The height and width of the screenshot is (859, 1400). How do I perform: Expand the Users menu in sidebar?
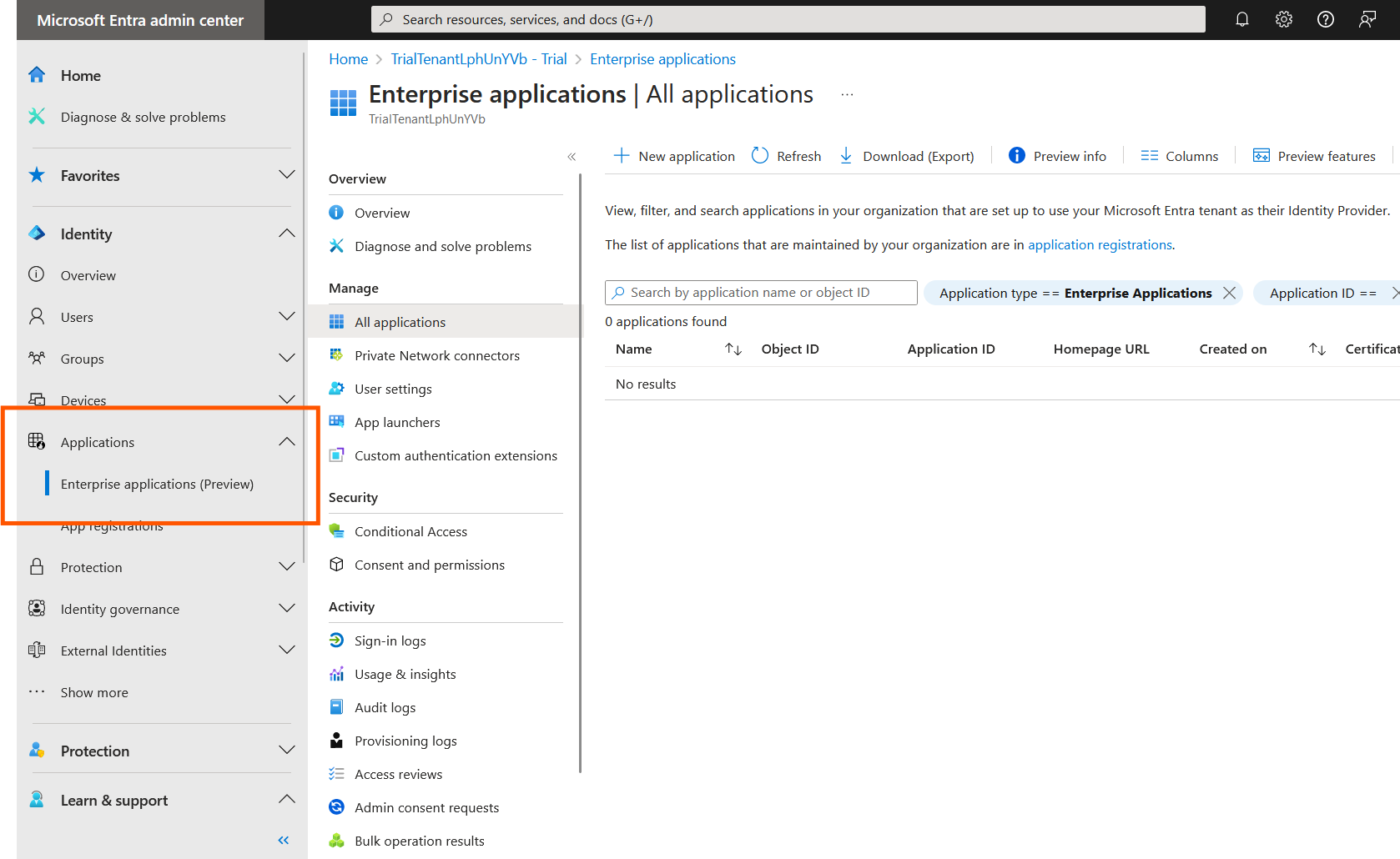(286, 317)
